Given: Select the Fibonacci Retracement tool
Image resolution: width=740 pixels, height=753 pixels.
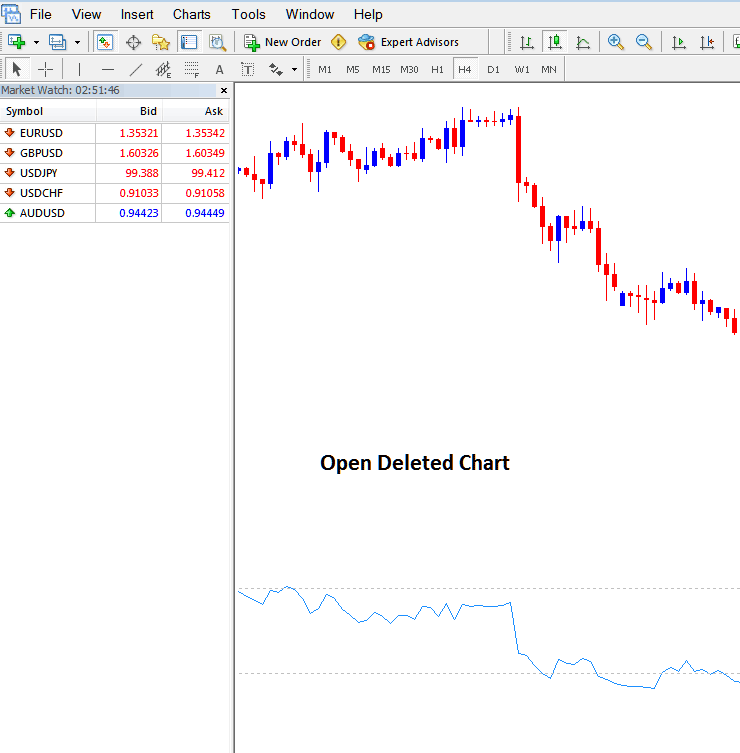Looking at the screenshot, I should [192, 69].
